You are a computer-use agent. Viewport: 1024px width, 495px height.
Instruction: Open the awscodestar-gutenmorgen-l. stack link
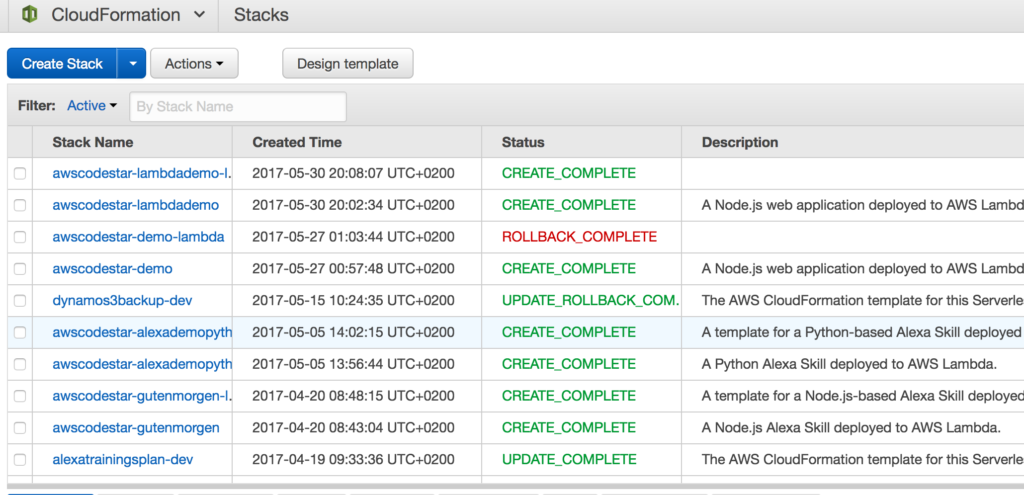[x=142, y=396]
